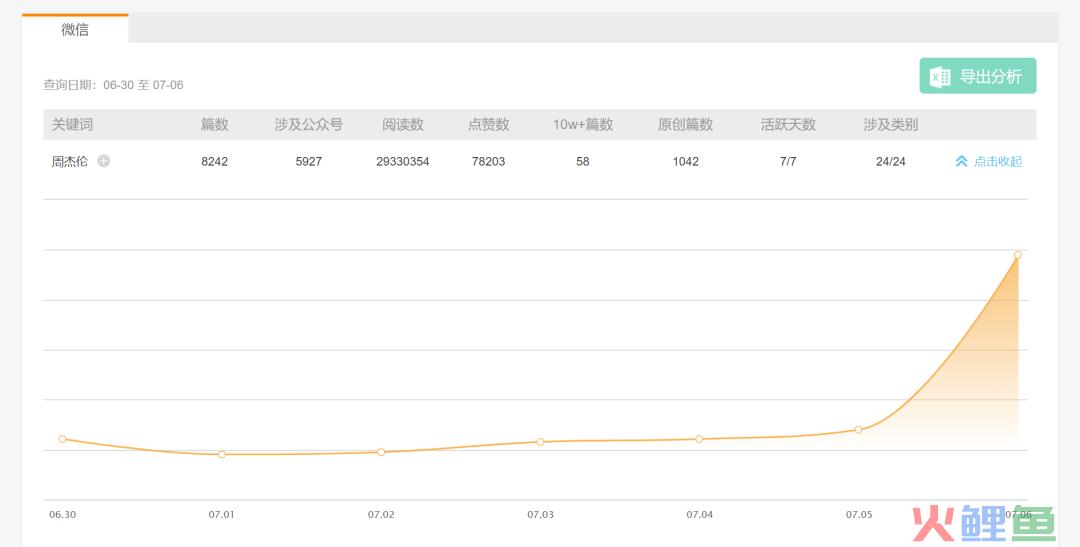Screen dimensions: 1080x547
Task: Click the plus icon beside 周杰伦
Action: coord(103,161)
